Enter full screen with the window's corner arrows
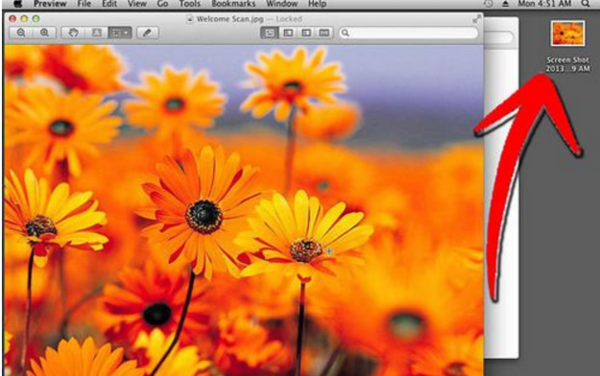Image resolution: width=600 pixels, height=376 pixels. [x=476, y=19]
